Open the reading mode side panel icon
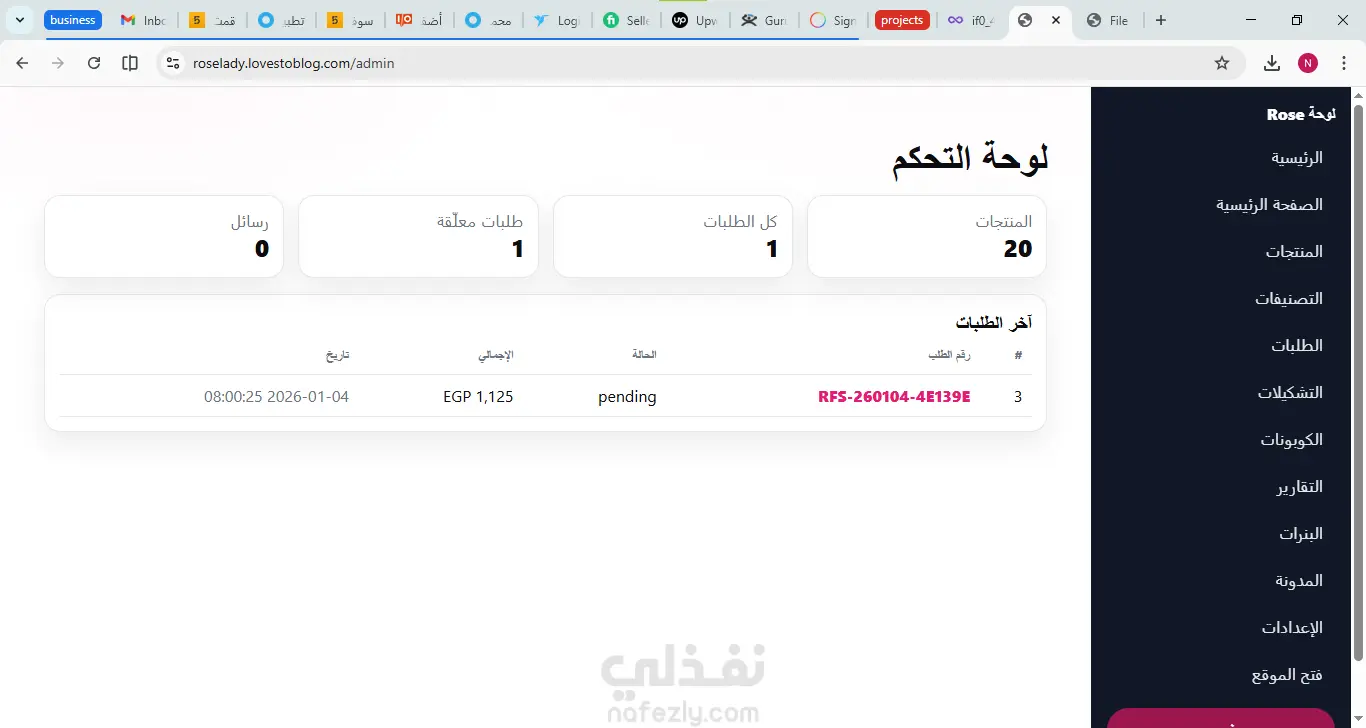This screenshot has height=728, width=1366. (x=130, y=63)
